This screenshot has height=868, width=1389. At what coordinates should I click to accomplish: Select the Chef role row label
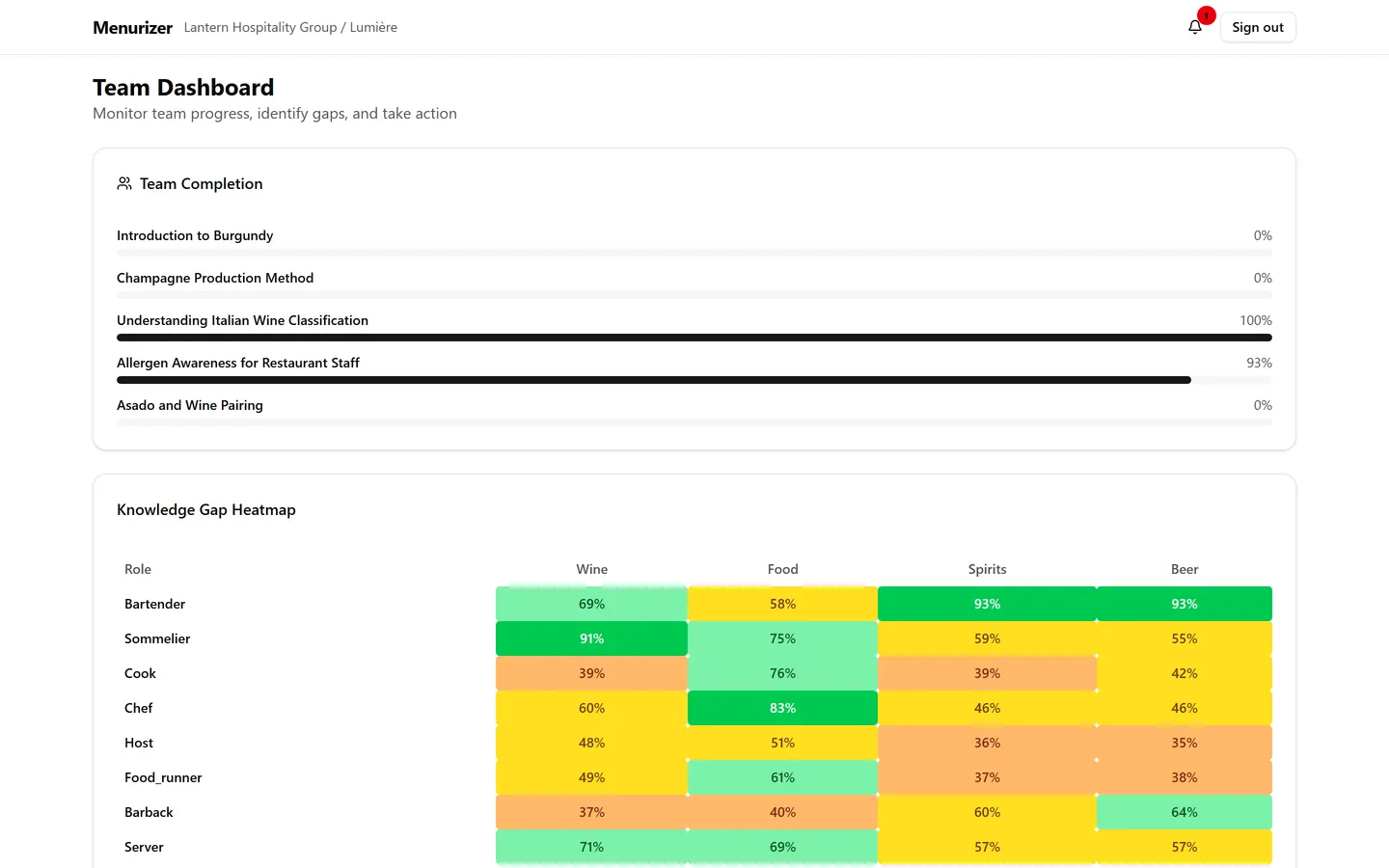click(138, 708)
